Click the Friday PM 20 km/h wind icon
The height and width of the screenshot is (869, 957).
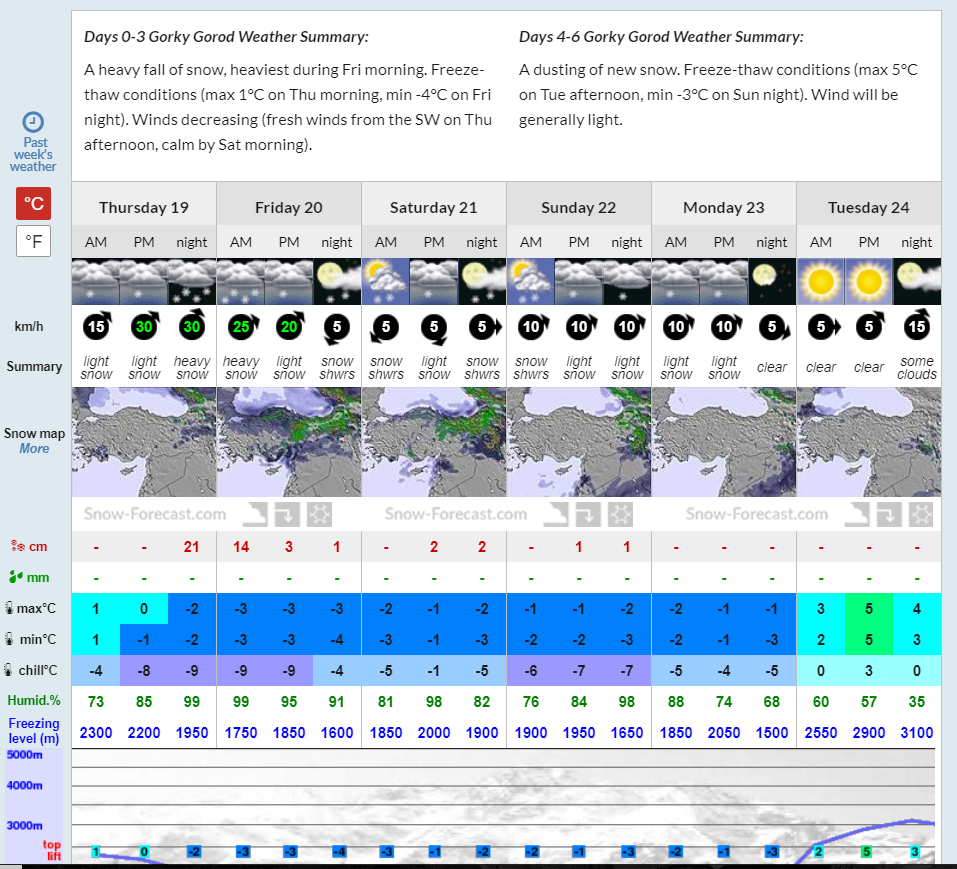point(290,326)
